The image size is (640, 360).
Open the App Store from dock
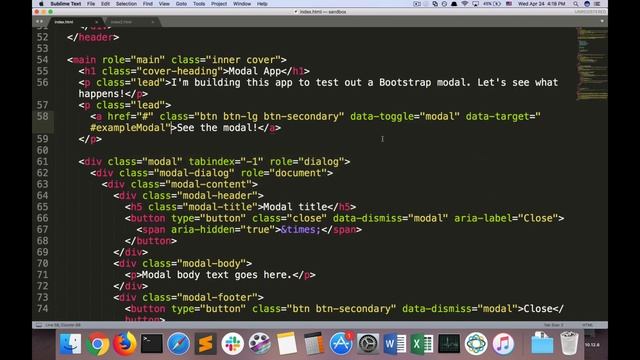[341, 344]
